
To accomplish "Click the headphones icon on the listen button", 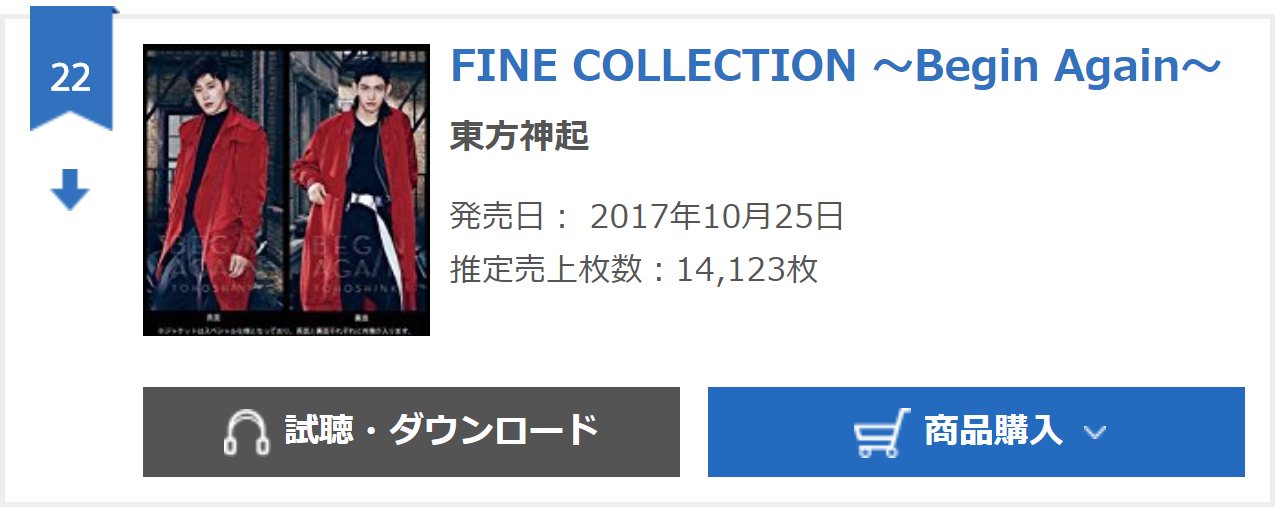I will (246, 432).
